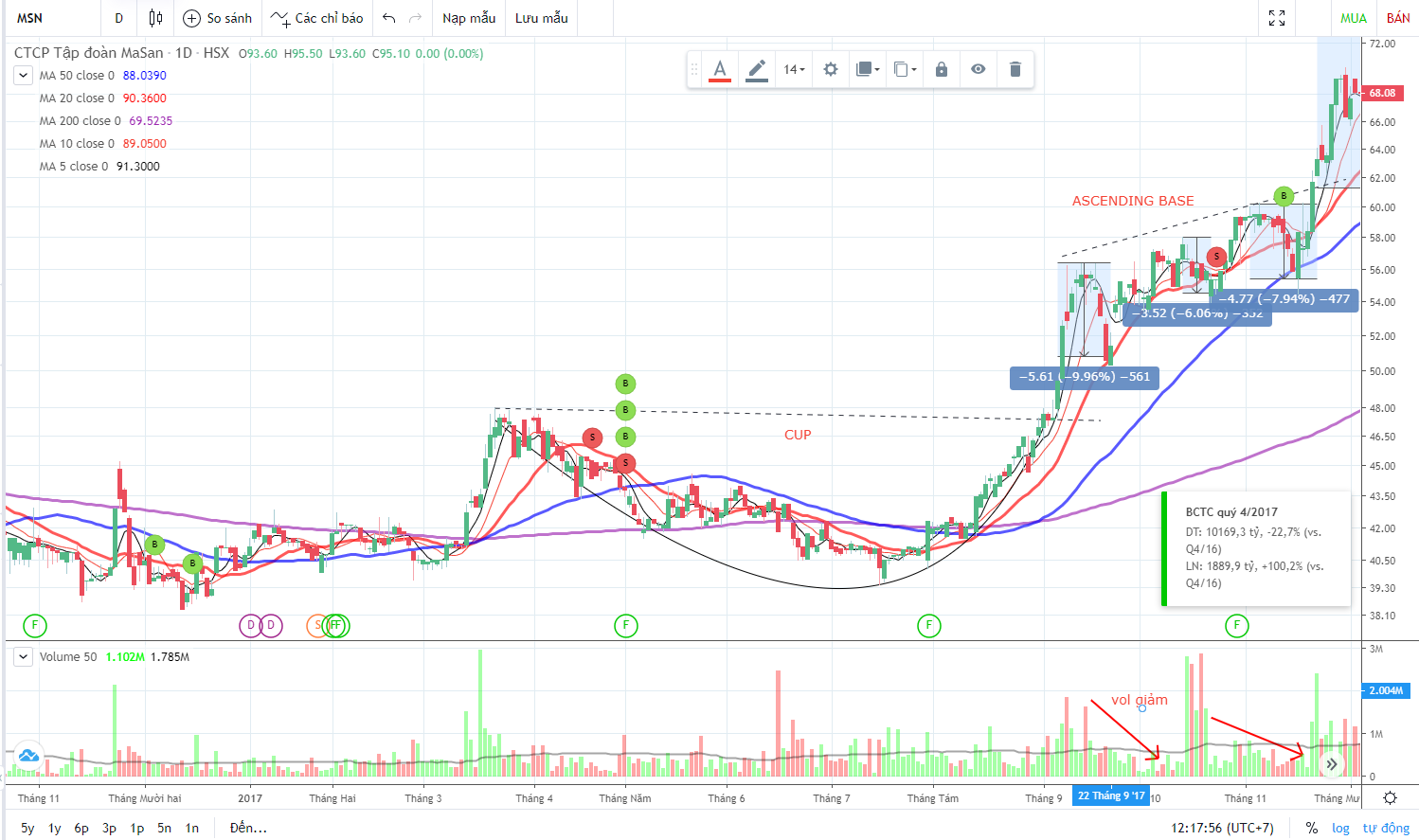
Task: Select the line color pencil tool
Action: [x=757, y=69]
